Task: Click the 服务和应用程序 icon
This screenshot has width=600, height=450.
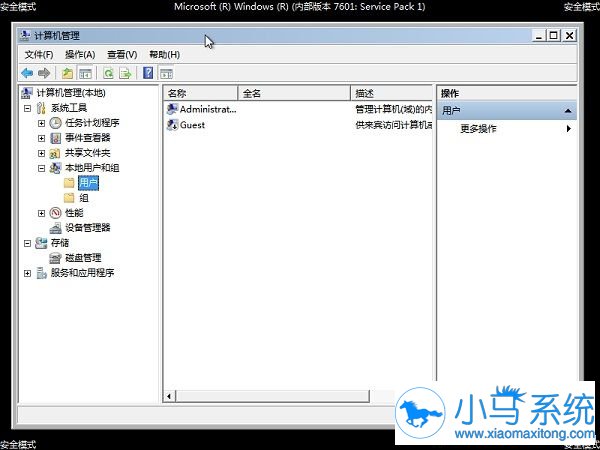Action: coord(41,273)
